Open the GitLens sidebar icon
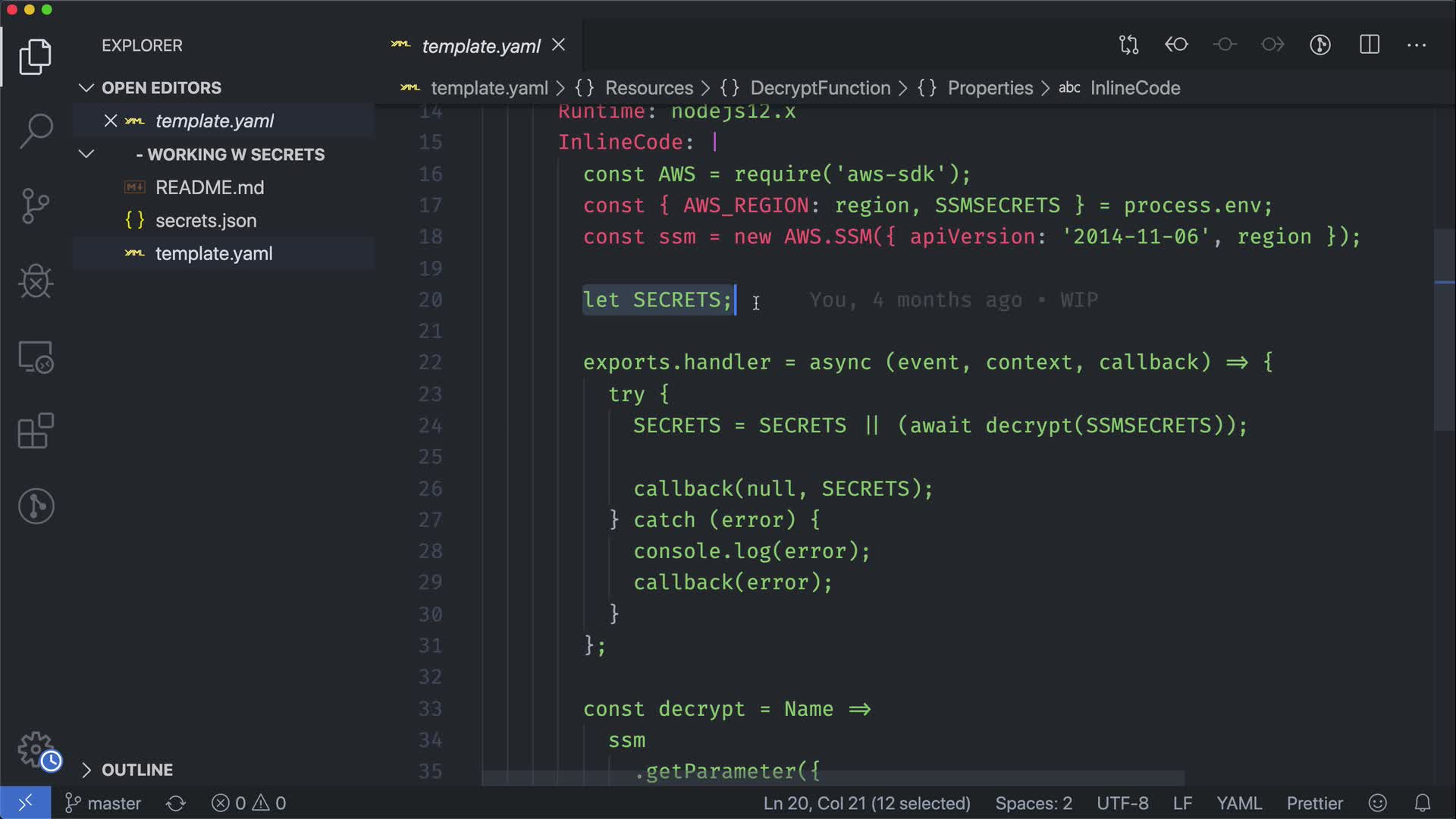Image resolution: width=1456 pixels, height=819 pixels. (x=36, y=506)
